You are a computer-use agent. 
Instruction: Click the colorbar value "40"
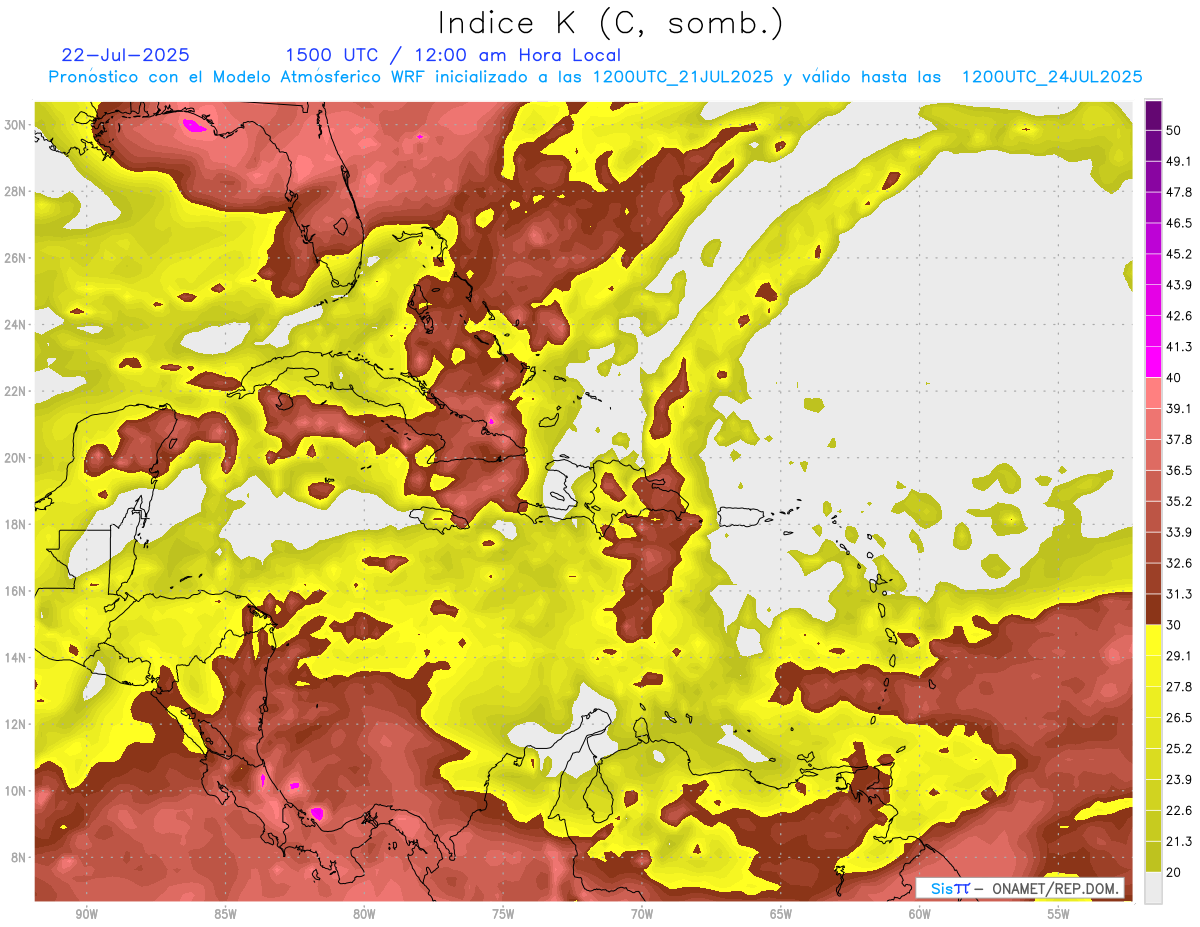coord(1175,378)
